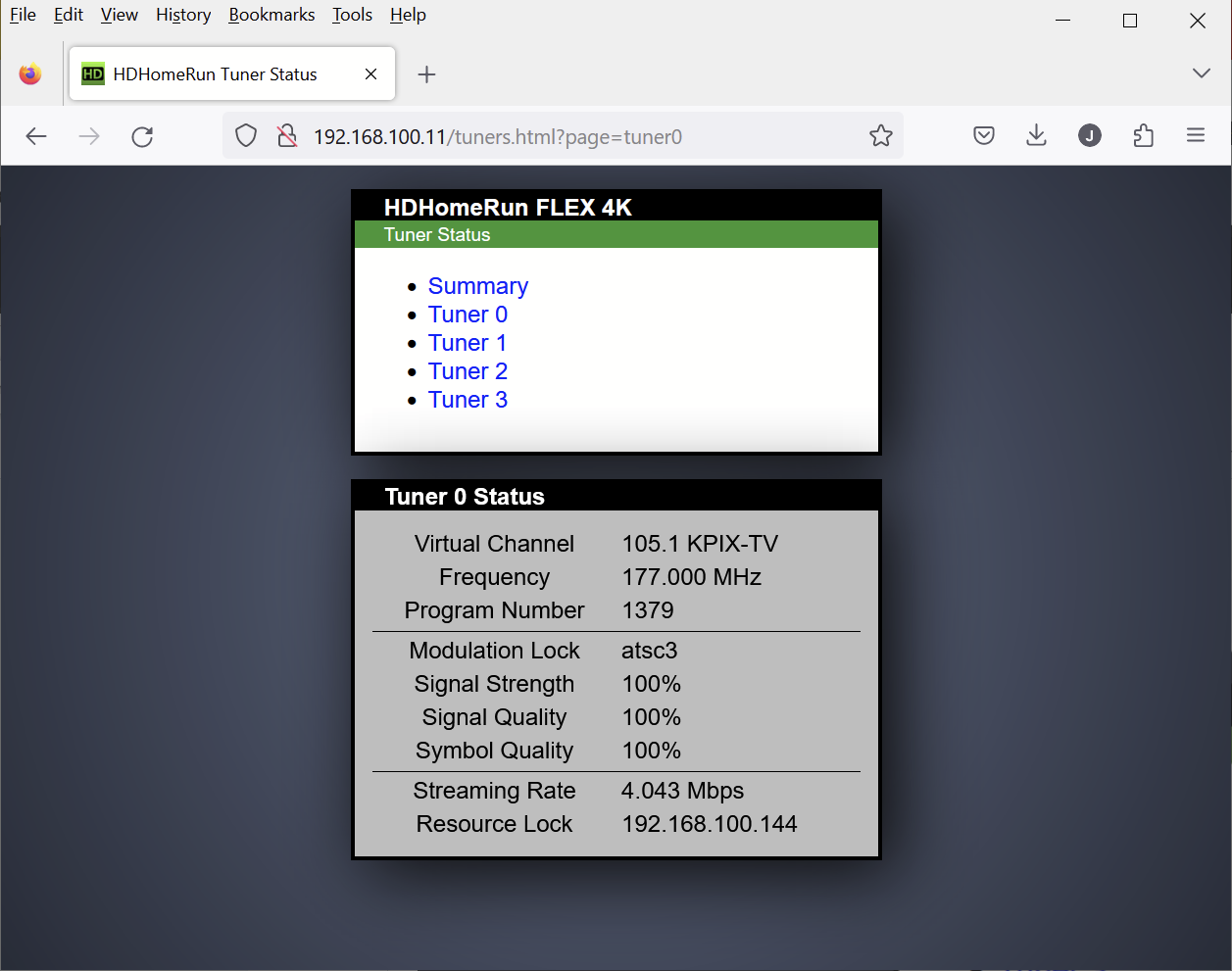Click the Program Number label
This screenshot has height=971, width=1232.
[494, 610]
